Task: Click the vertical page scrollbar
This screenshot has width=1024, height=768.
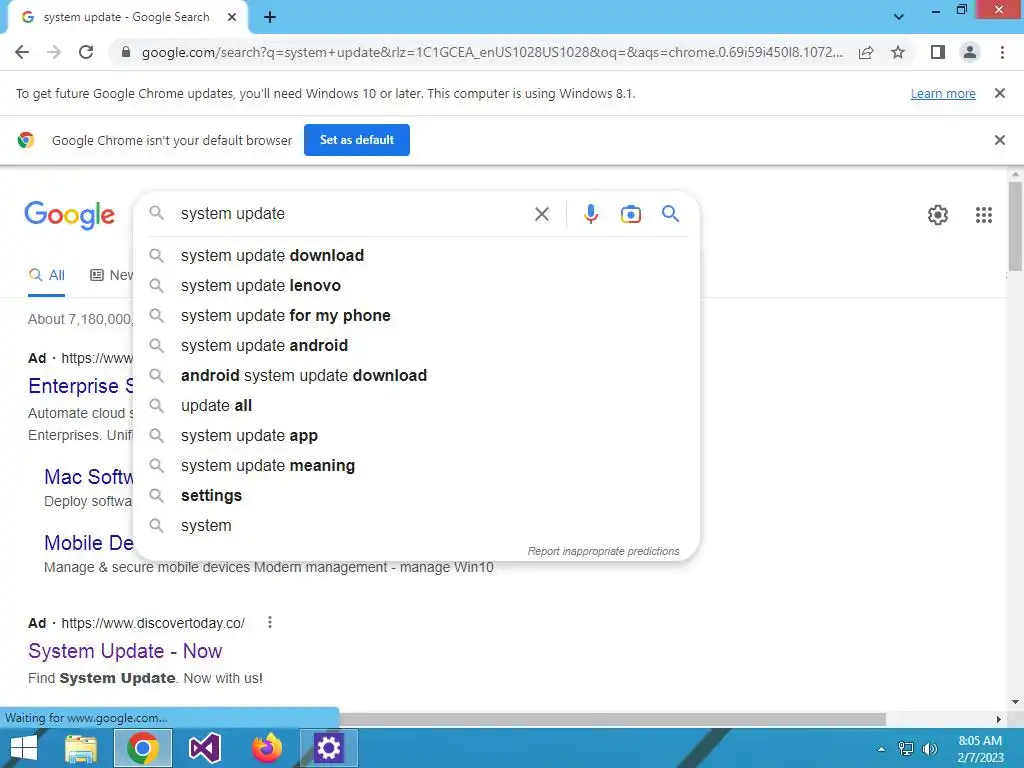Action: (1015, 225)
